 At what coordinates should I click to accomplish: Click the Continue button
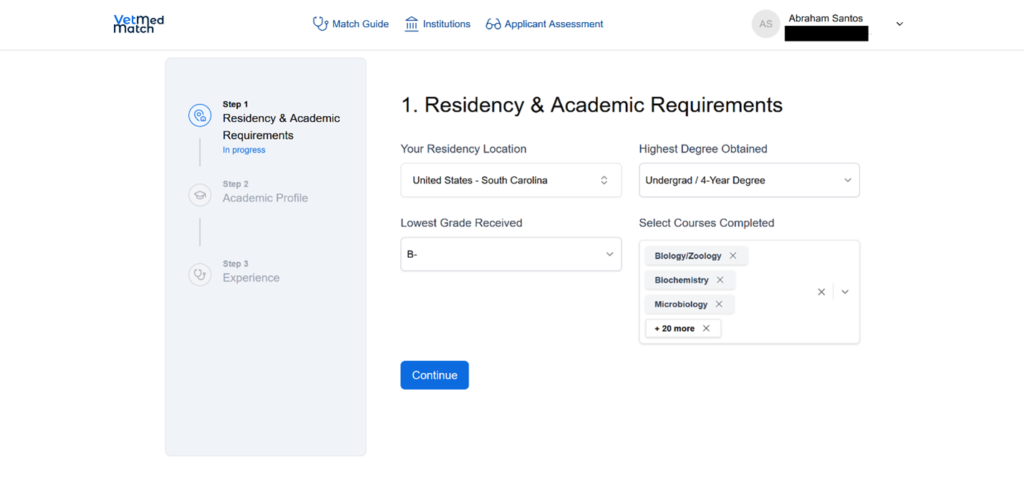(x=434, y=375)
